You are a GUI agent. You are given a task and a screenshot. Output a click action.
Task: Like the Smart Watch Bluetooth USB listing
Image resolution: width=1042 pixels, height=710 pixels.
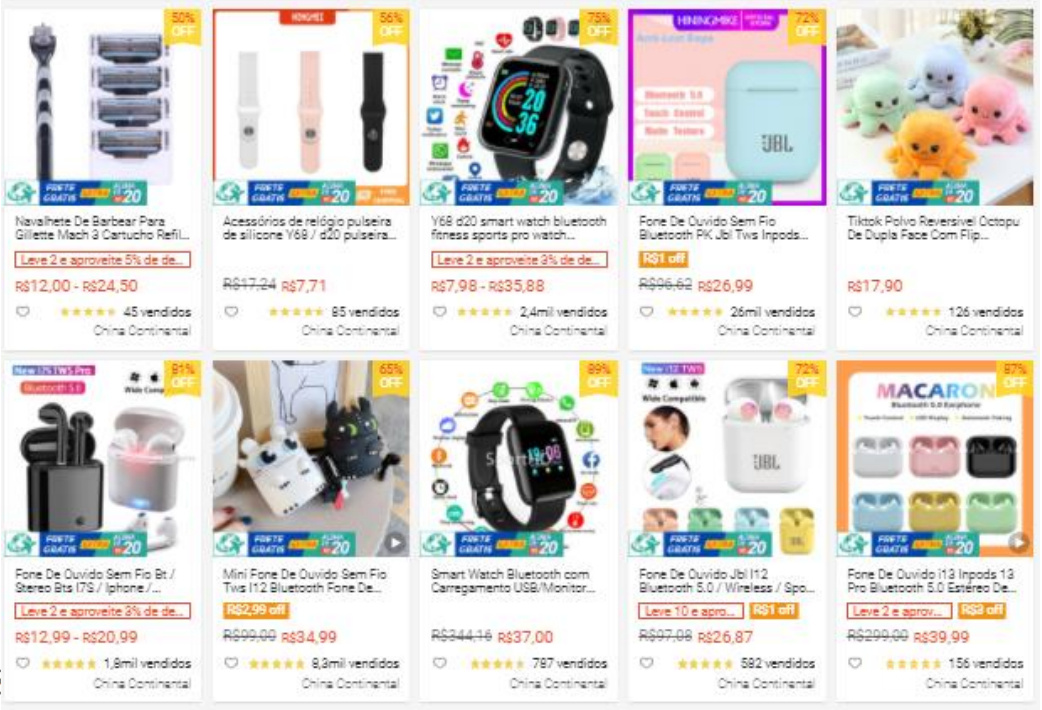pyautogui.click(x=439, y=663)
